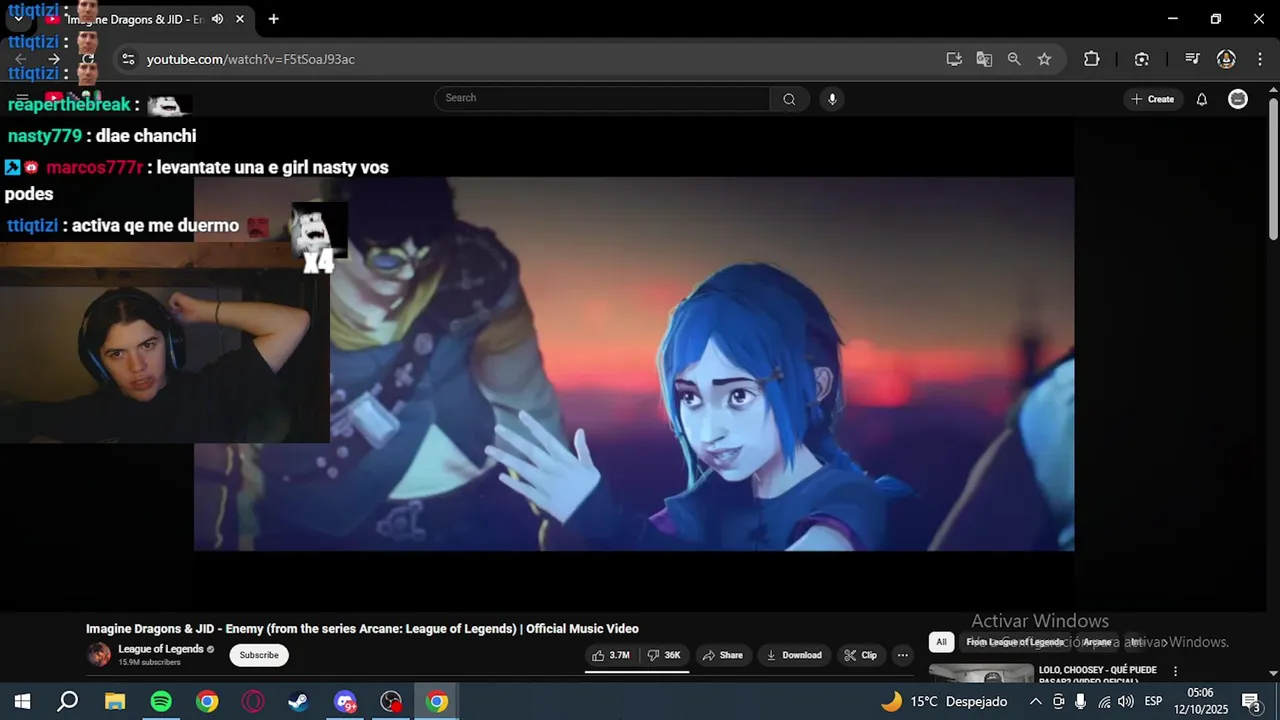
Task: Open the weather widget showing 15°C Despejado
Action: click(943, 702)
